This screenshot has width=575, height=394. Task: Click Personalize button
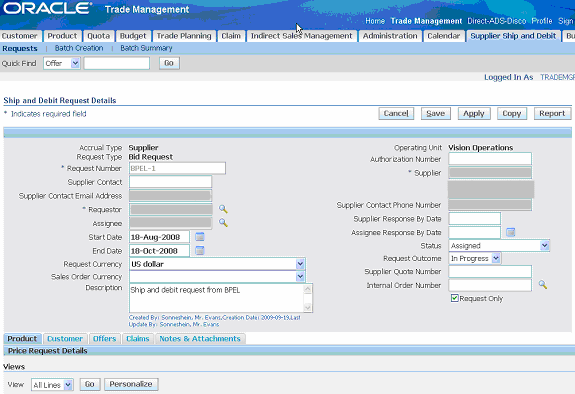click(131, 384)
